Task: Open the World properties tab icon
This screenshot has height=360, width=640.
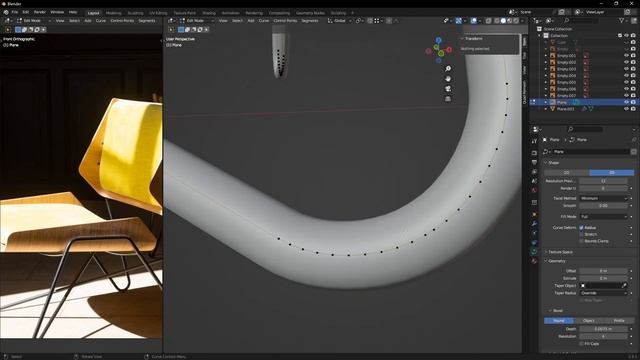Action: 534,191
